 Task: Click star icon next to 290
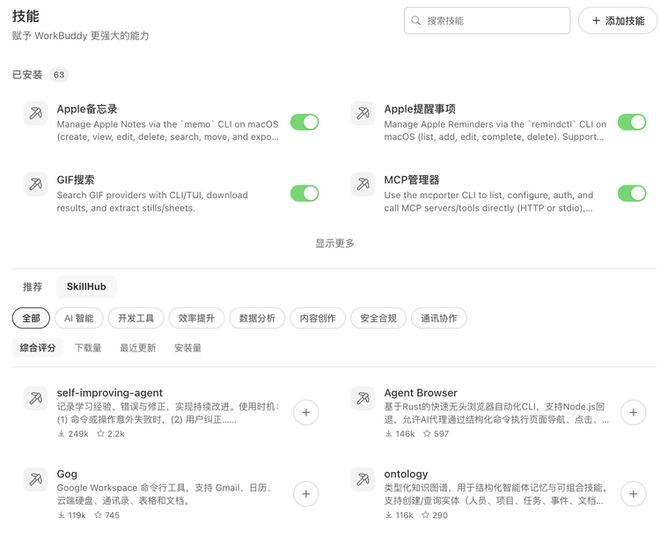pyautogui.click(x=426, y=515)
